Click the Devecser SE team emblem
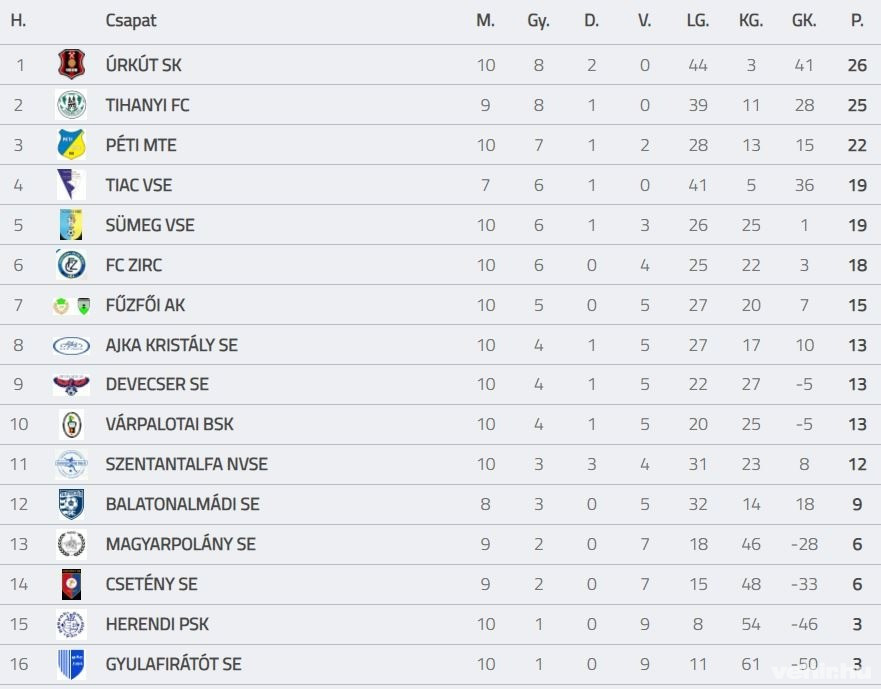Screen dimensions: 881x689 (x=71, y=385)
